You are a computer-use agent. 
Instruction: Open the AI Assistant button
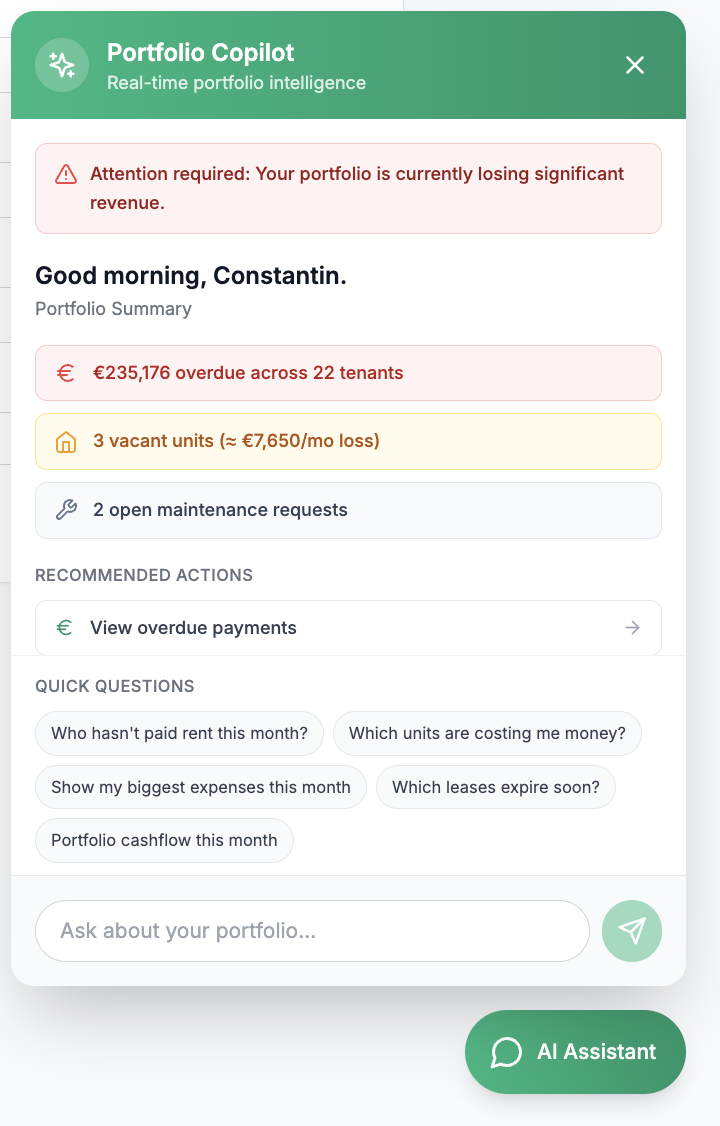click(575, 1052)
